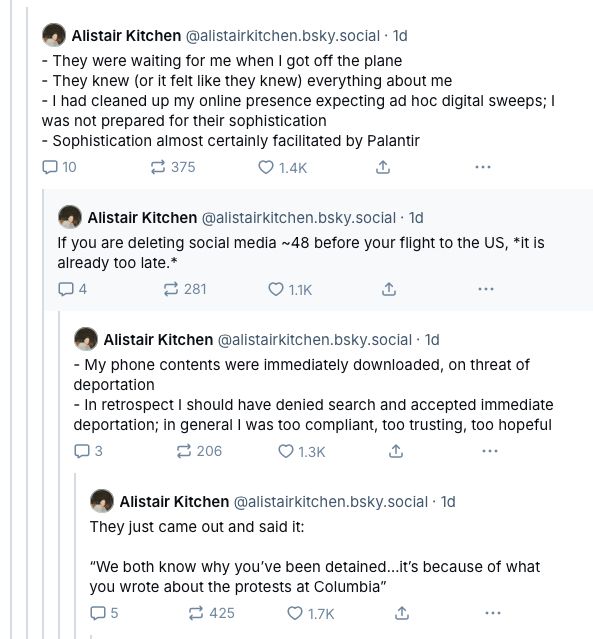Open more options for the Palantir post

pyautogui.click(x=483, y=167)
